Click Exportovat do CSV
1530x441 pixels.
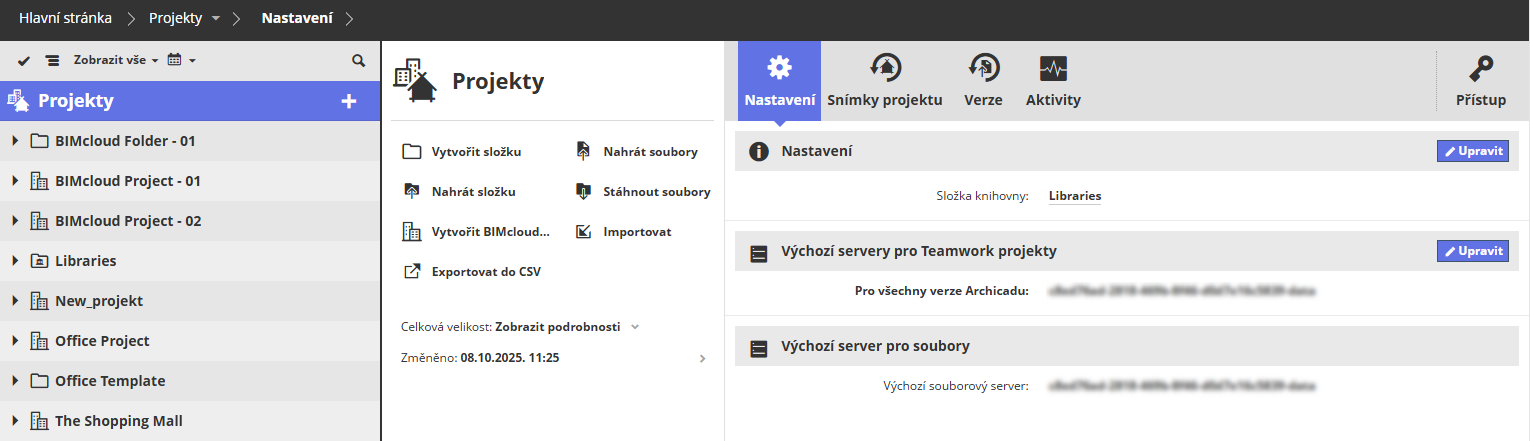(485, 271)
